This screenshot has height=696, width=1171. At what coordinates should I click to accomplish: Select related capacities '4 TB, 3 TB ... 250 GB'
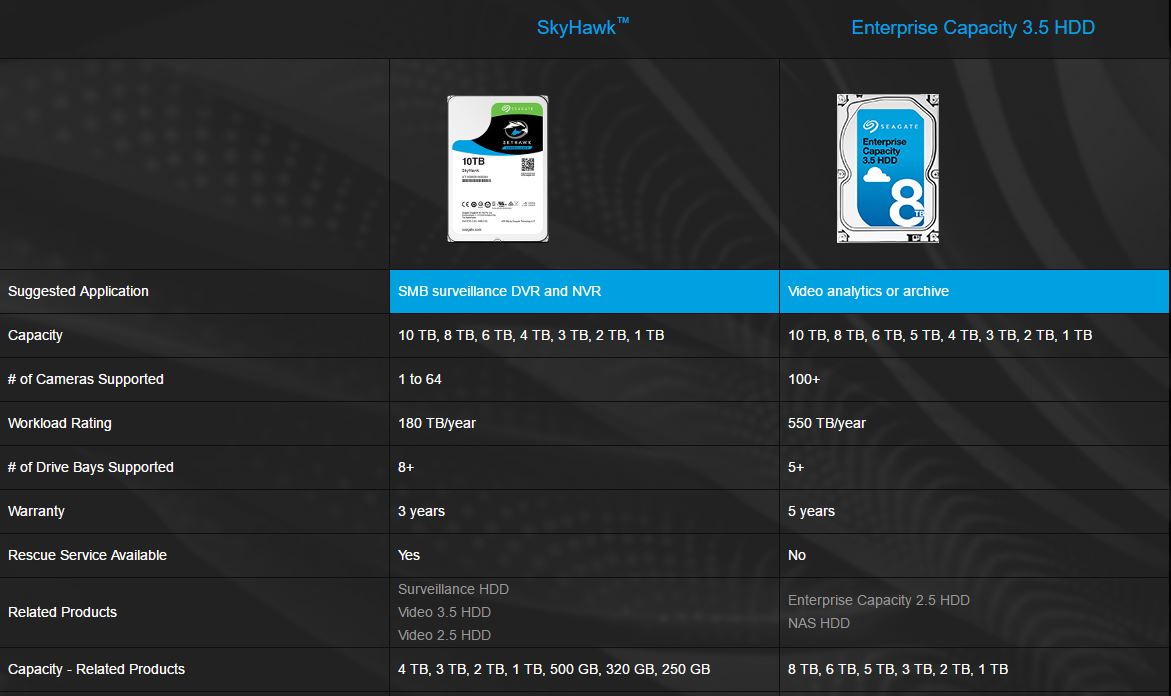click(553, 670)
